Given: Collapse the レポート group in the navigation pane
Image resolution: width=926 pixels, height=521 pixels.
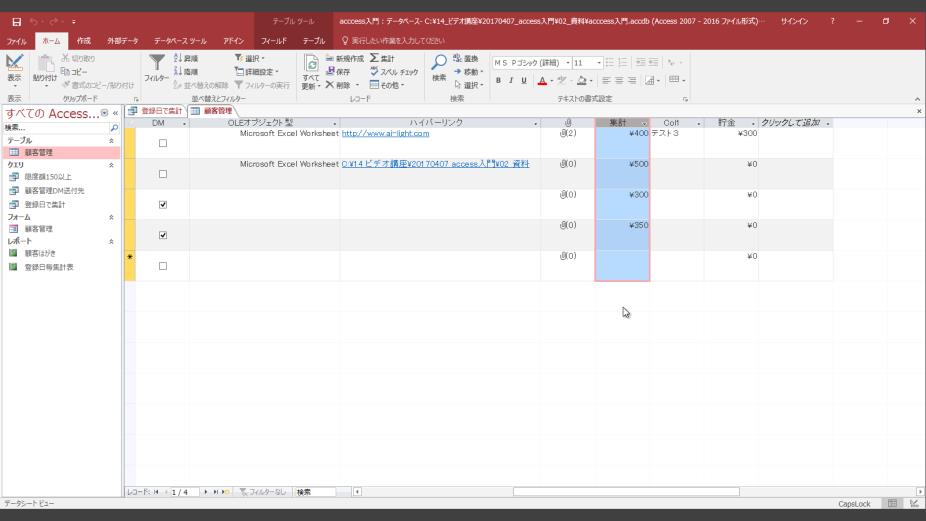Looking at the screenshot, I should coord(111,242).
